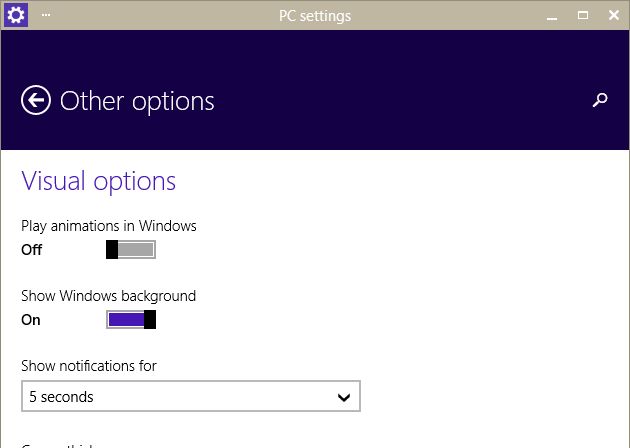
Task: Close the PC settings window
Action: (x=612, y=16)
